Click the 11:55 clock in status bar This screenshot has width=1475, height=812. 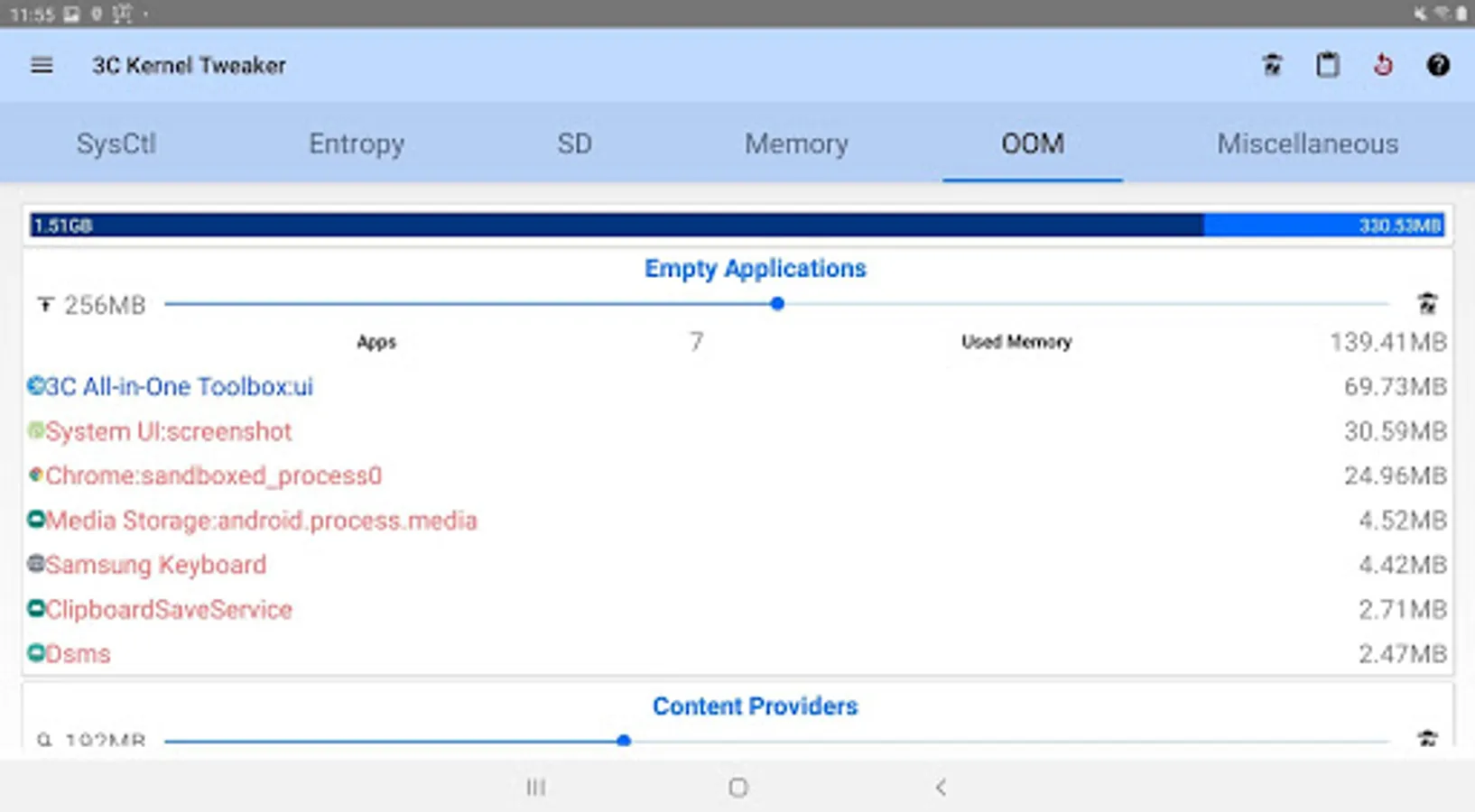[32, 14]
